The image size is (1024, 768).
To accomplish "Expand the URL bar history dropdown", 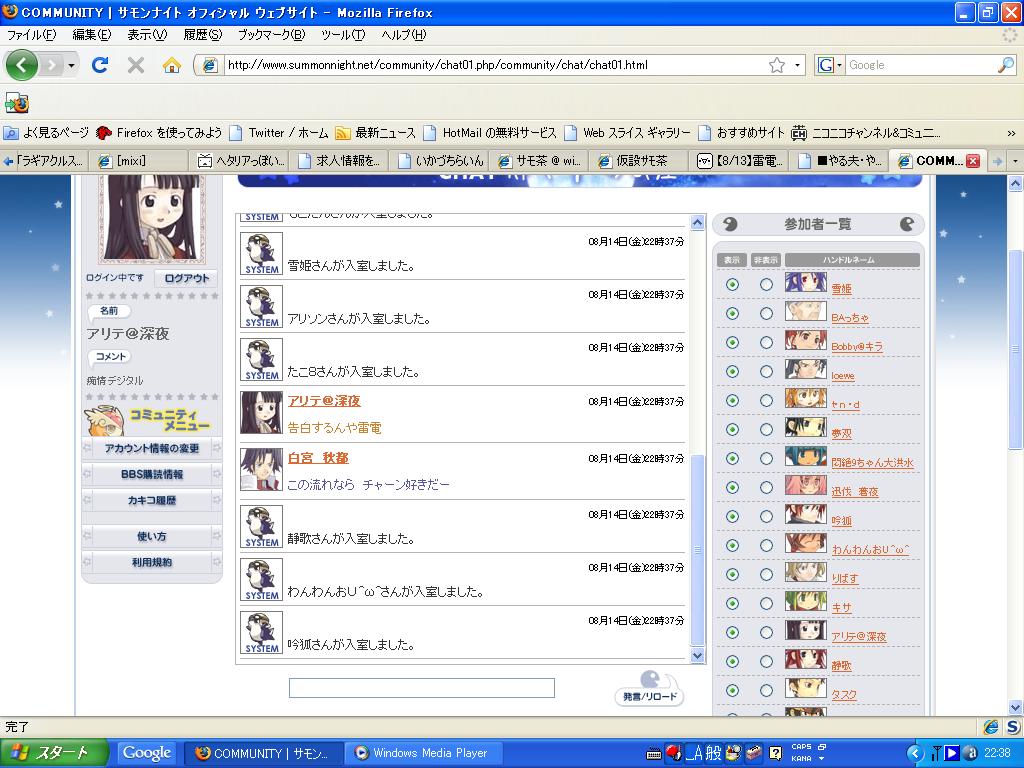I will (798, 65).
